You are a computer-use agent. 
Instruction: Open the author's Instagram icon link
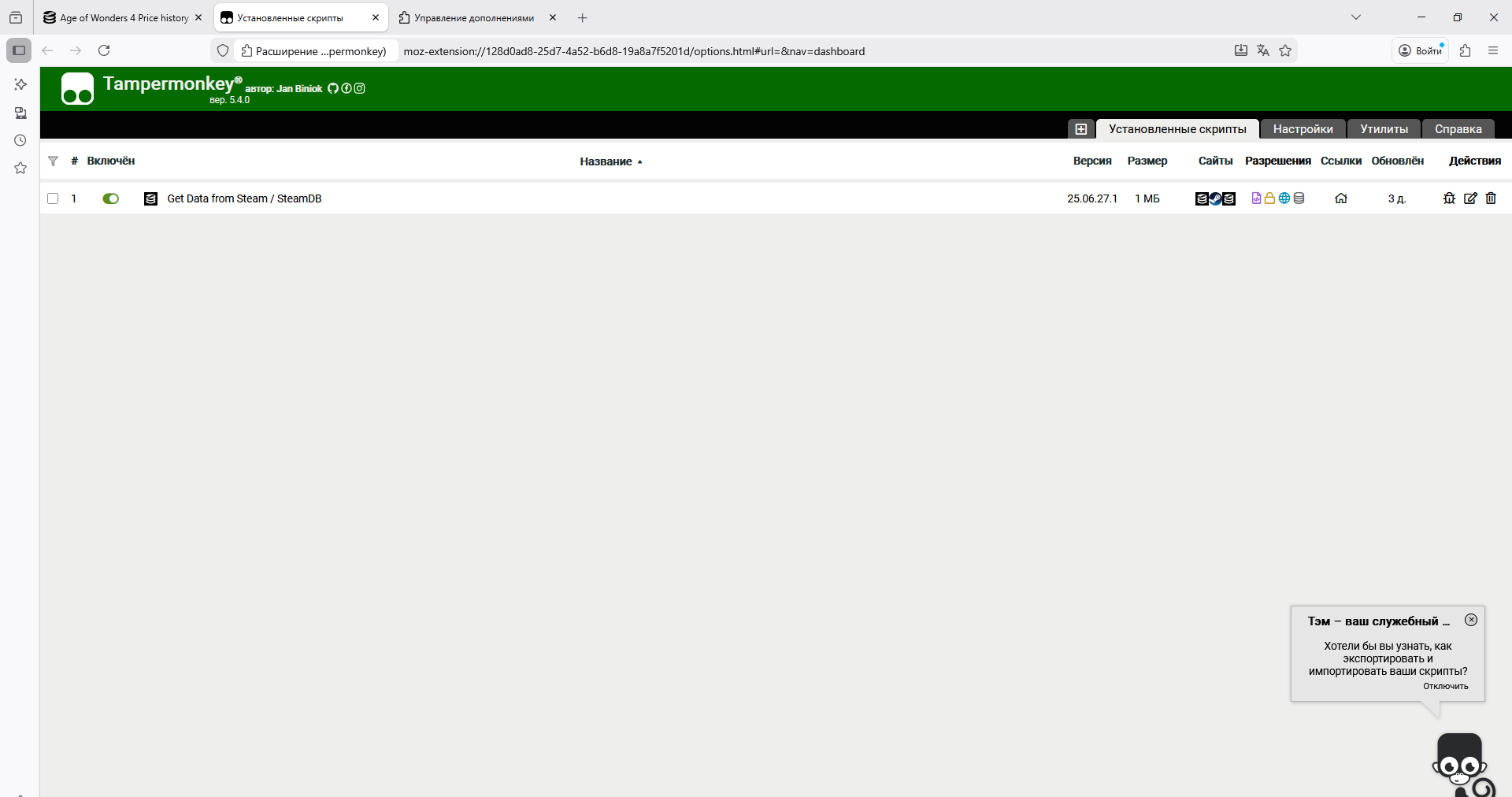click(x=360, y=88)
